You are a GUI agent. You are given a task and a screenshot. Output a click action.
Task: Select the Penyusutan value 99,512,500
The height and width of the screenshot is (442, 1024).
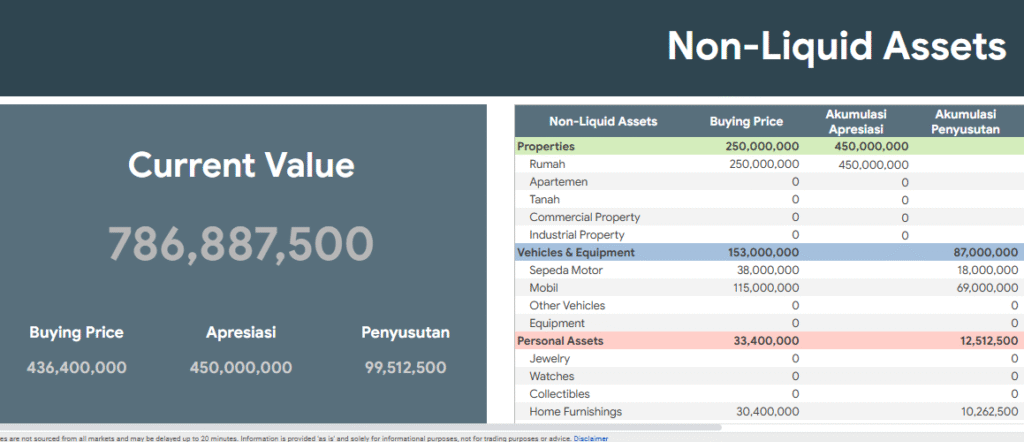click(x=405, y=368)
